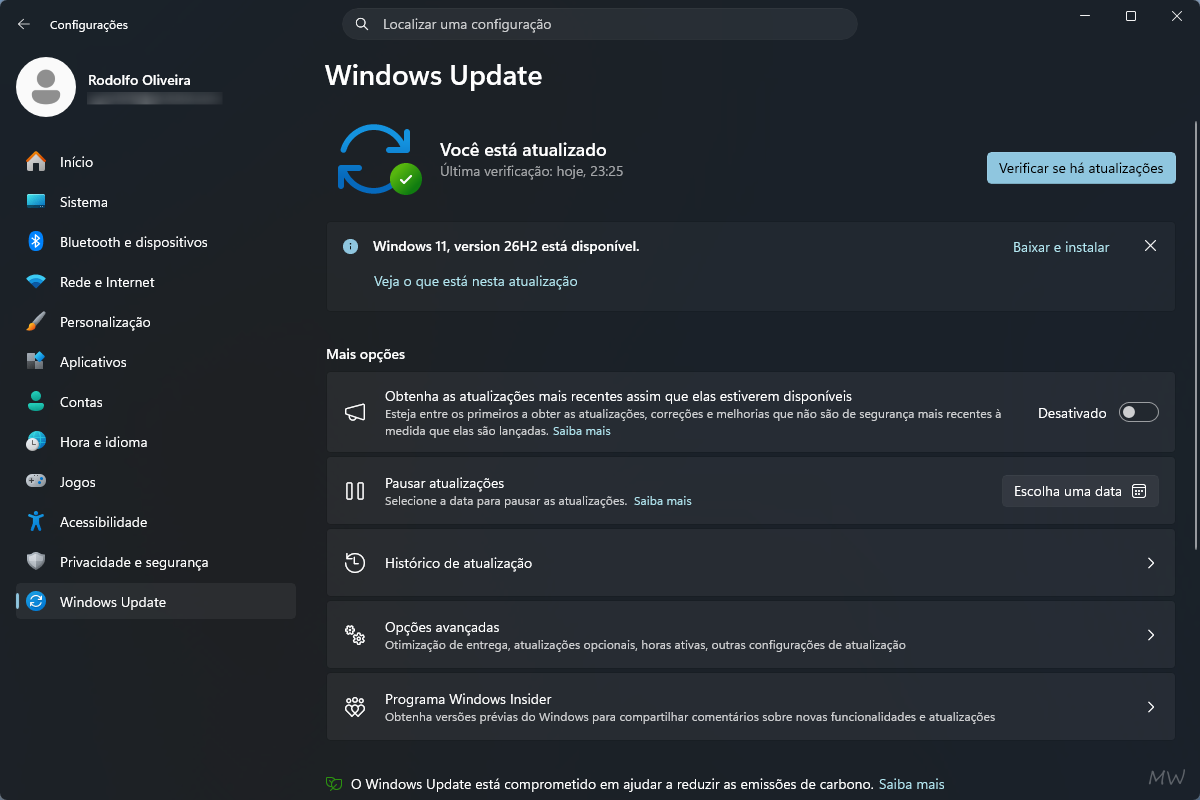Select Windows Update in the sidebar
1200x800 pixels.
156,602
